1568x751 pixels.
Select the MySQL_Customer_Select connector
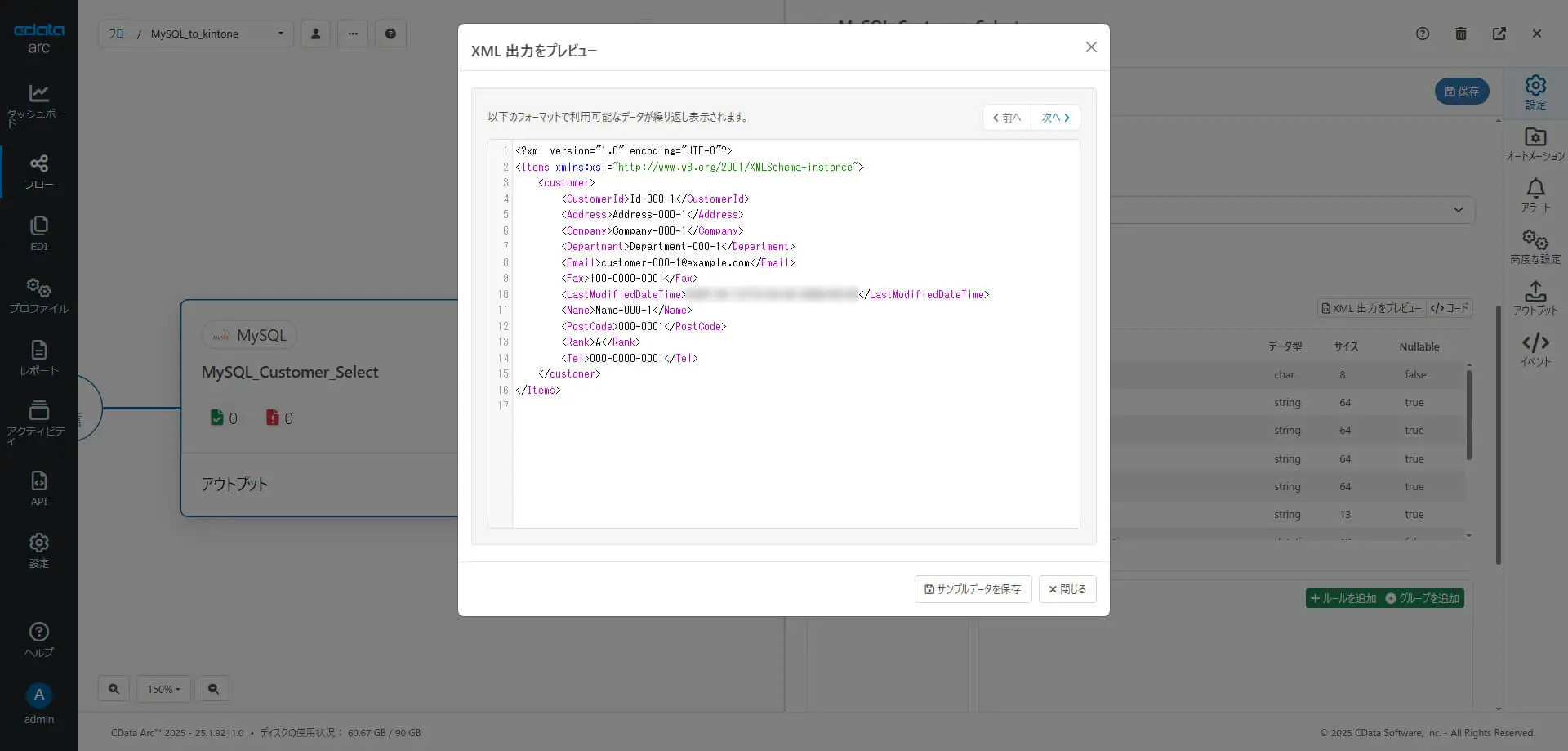point(290,372)
